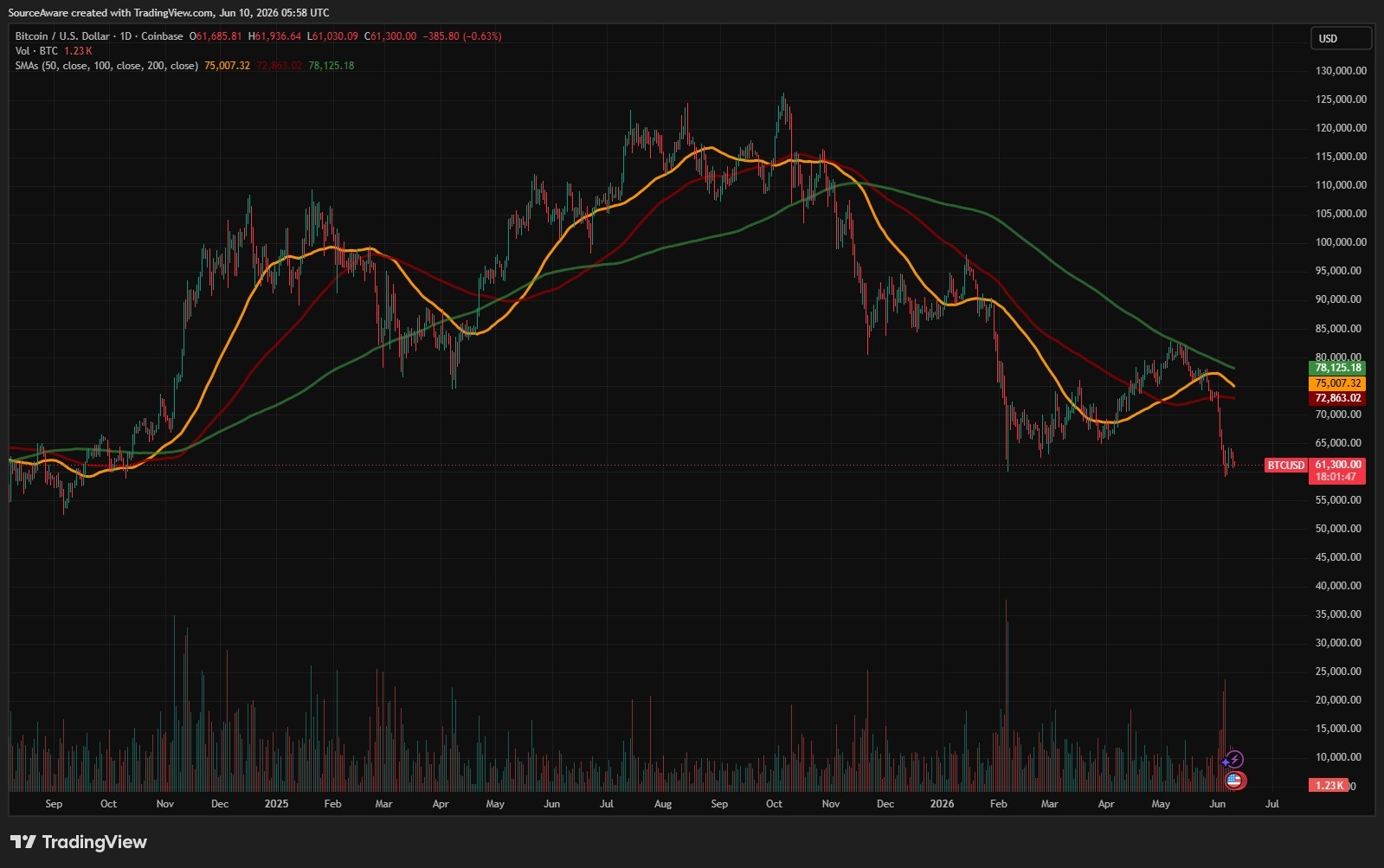1384x868 pixels.
Task: Click the dark red 72,863.02 SMA axis label
Action: click(x=1337, y=398)
